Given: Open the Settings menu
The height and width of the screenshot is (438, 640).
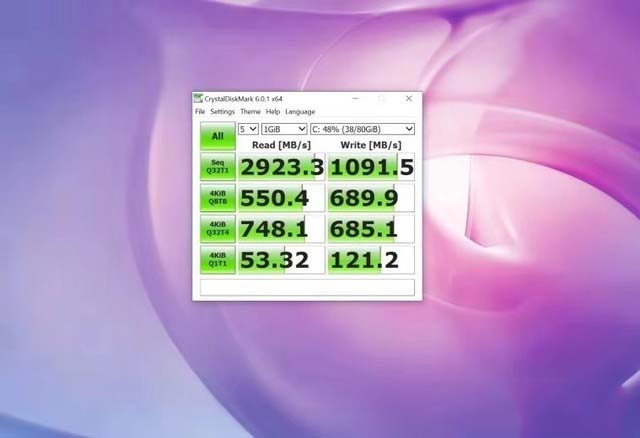Looking at the screenshot, I should 222,111.
